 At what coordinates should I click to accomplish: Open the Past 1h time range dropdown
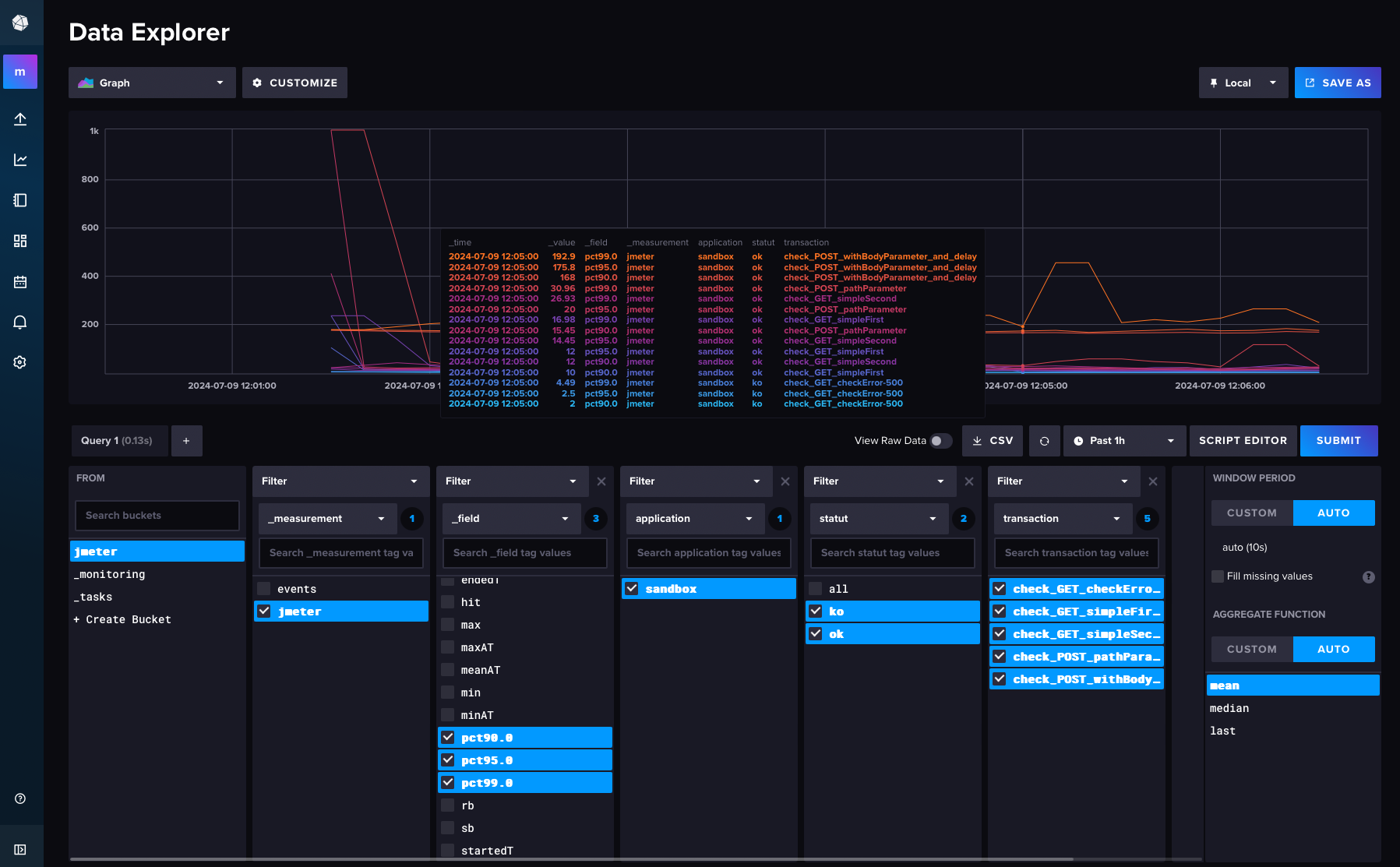pos(1124,441)
